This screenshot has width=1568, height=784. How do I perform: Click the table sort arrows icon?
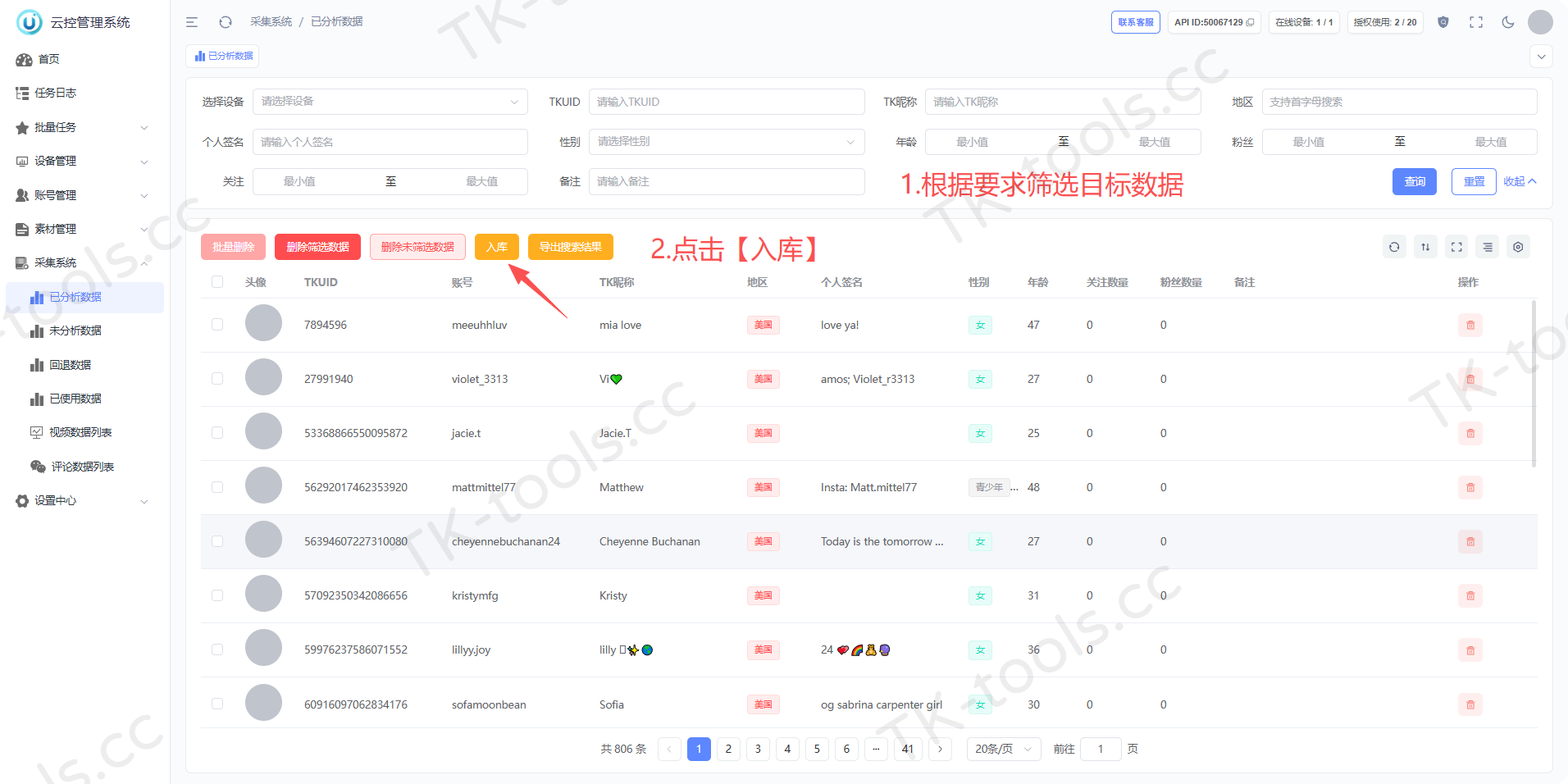[1425, 247]
